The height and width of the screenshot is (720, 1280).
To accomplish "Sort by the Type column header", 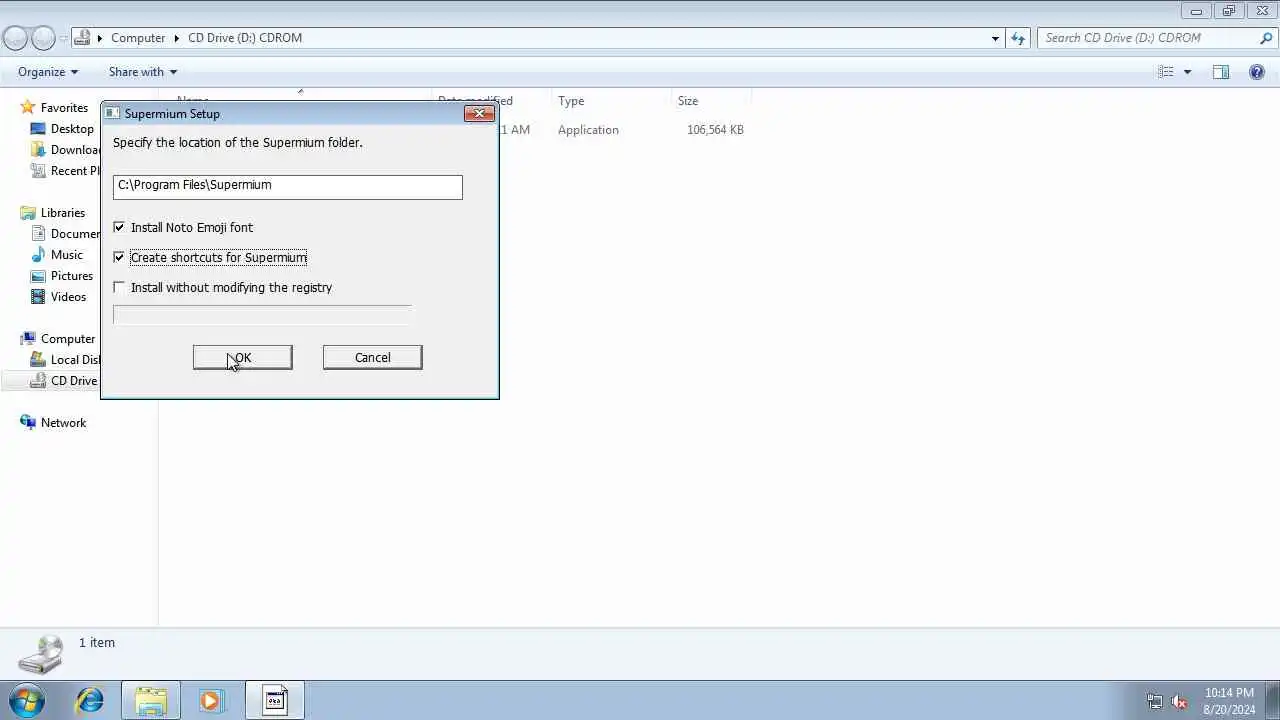I will pos(571,101).
